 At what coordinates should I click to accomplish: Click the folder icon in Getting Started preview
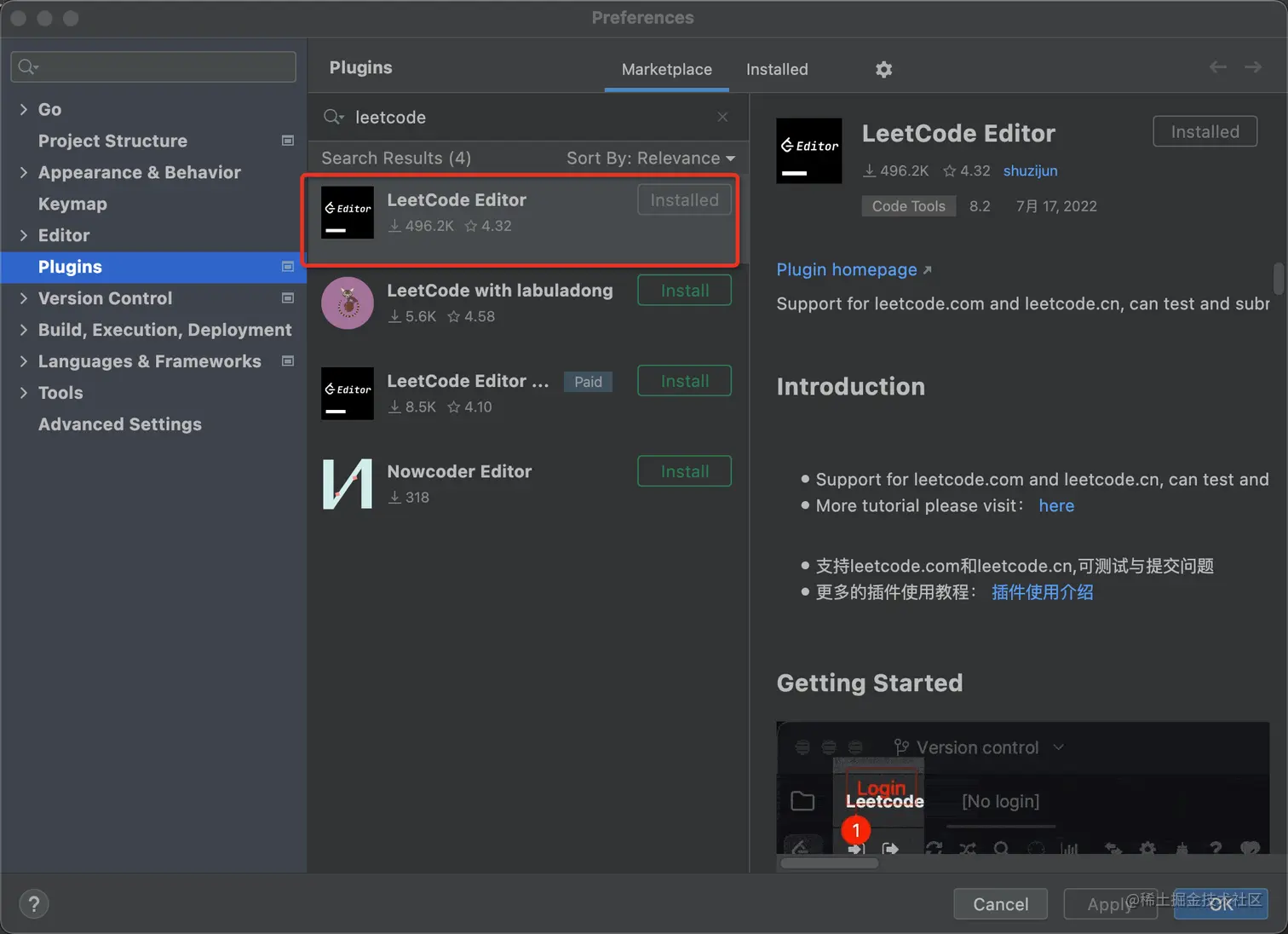point(802,801)
